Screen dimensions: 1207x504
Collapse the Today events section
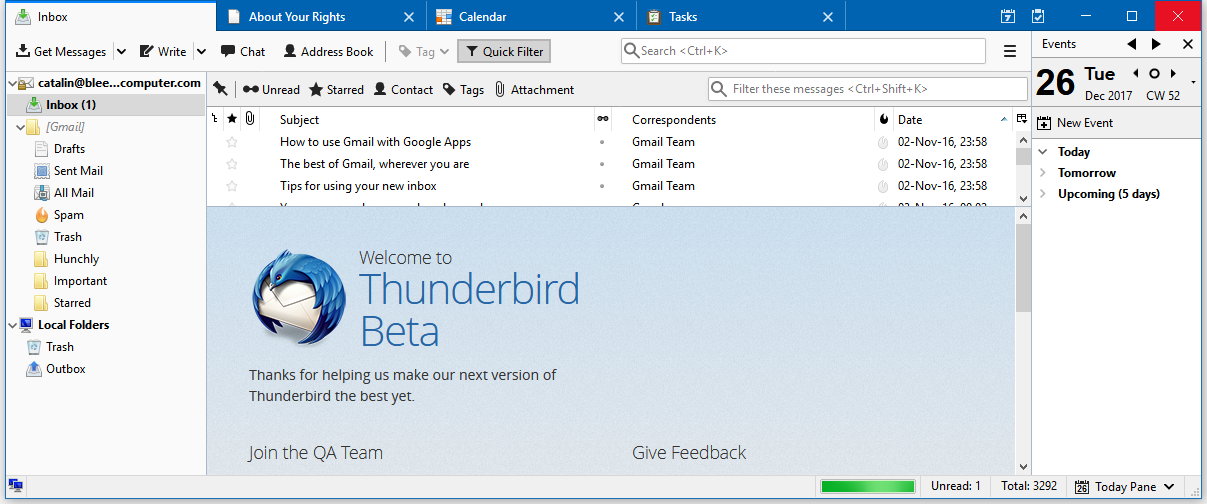(1043, 152)
